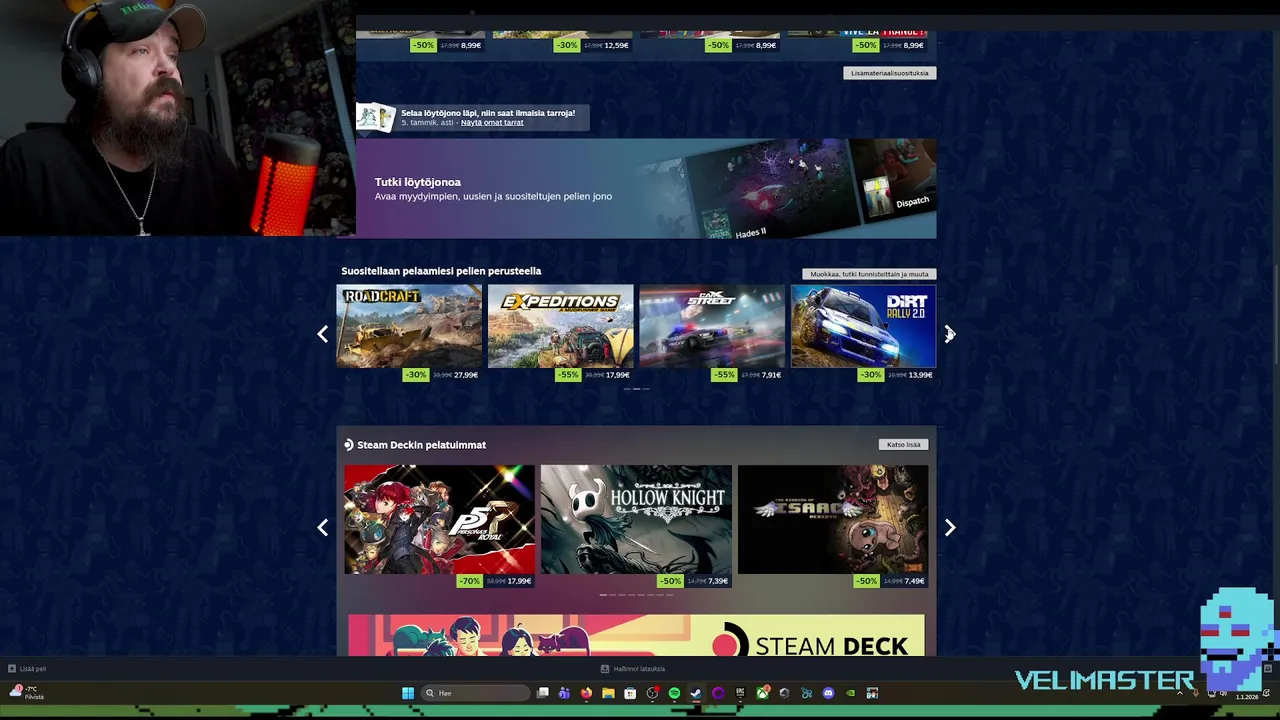The width and height of the screenshot is (1280, 720).
Task: Click the Katso lisää button
Action: pos(903,445)
